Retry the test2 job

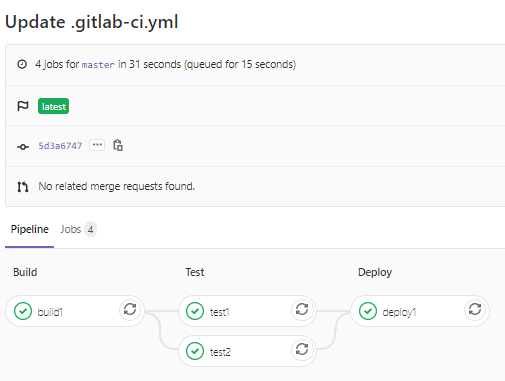302,349
